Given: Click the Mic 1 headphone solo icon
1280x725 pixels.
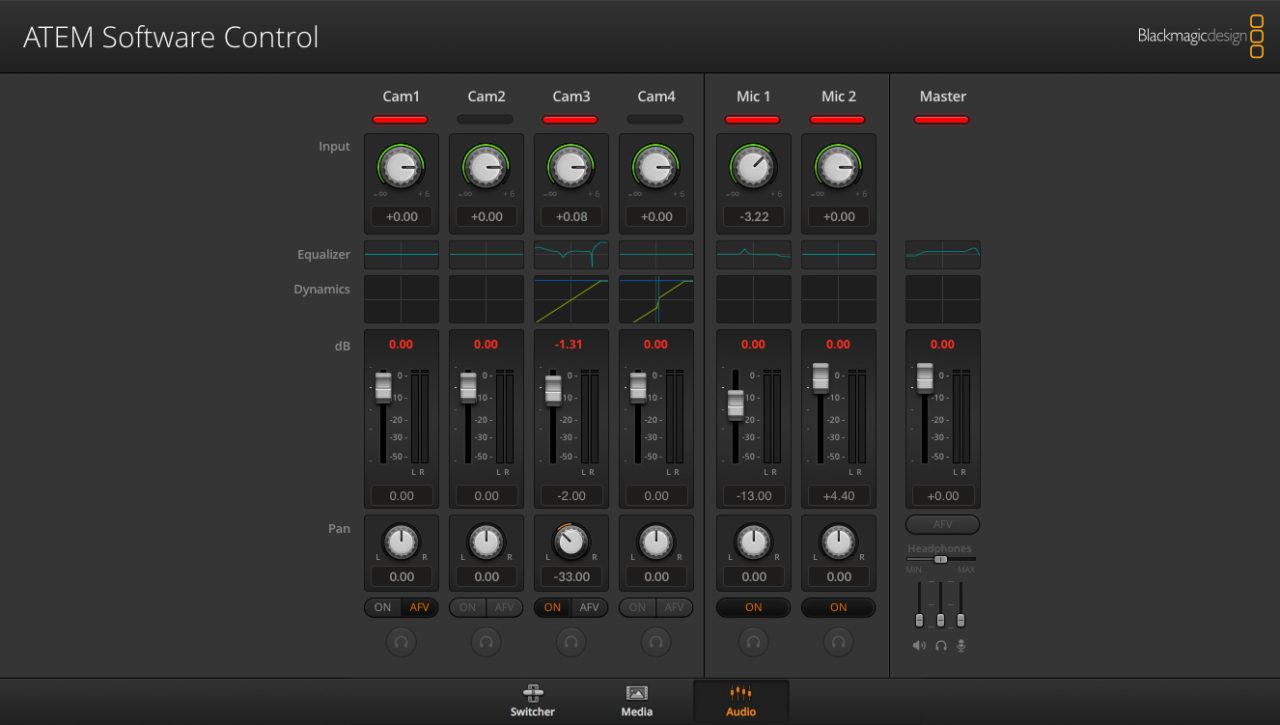Looking at the screenshot, I should pyautogui.click(x=753, y=642).
